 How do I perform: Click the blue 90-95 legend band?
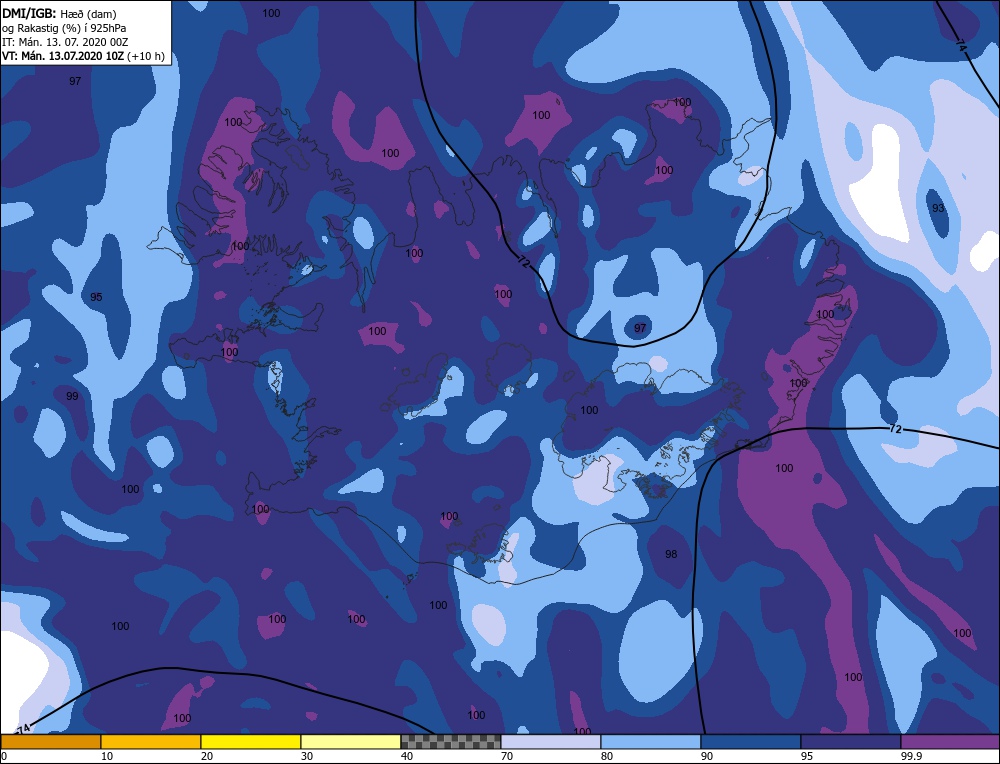coord(751,742)
